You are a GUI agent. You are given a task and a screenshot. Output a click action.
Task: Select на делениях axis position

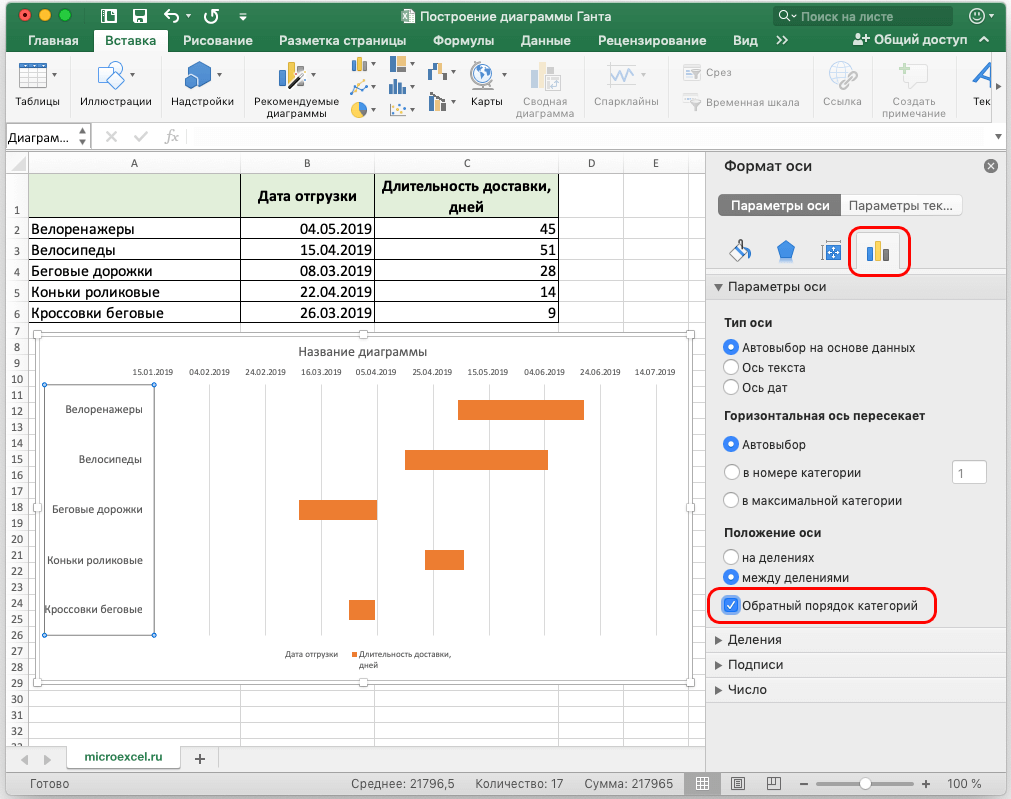coord(731,557)
